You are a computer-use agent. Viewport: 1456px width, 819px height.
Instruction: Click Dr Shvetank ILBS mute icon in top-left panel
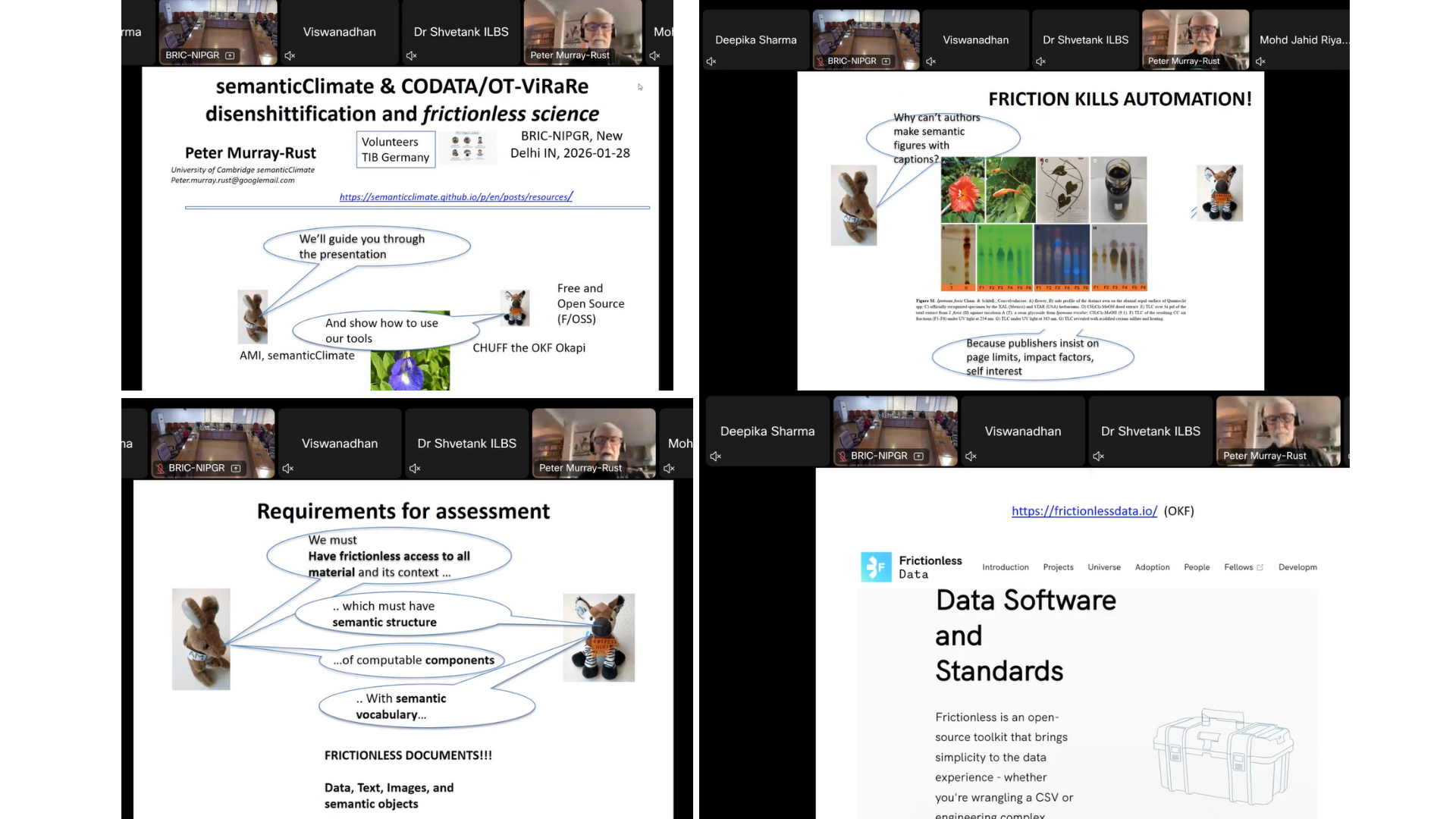pyautogui.click(x=411, y=55)
